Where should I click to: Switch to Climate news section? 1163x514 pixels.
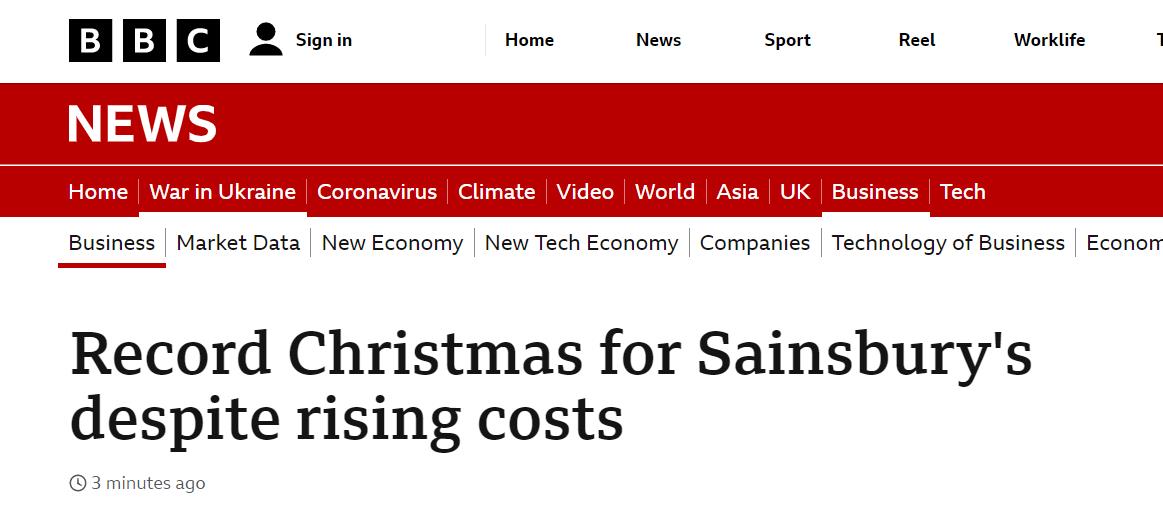click(x=496, y=192)
